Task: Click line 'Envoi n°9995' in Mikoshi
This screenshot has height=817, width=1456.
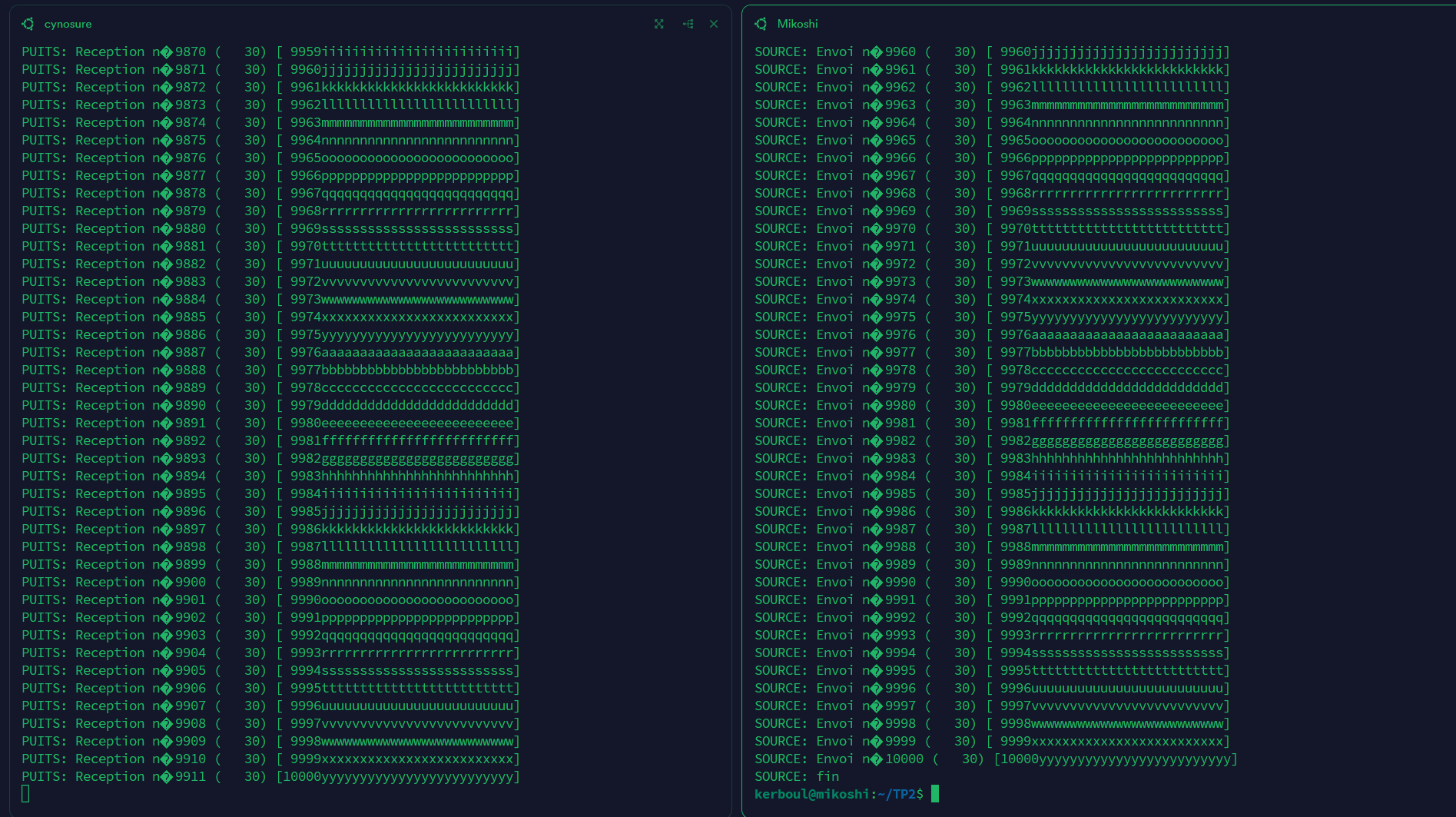Action: click(993, 670)
